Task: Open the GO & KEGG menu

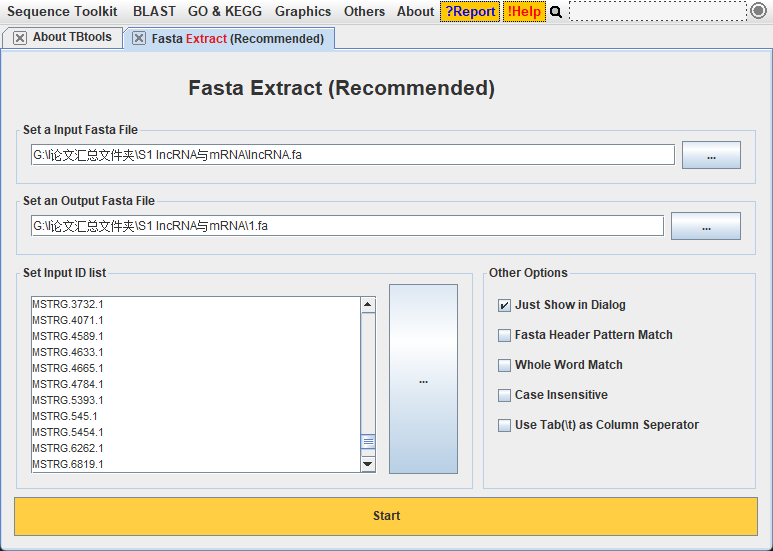Action: click(x=225, y=12)
